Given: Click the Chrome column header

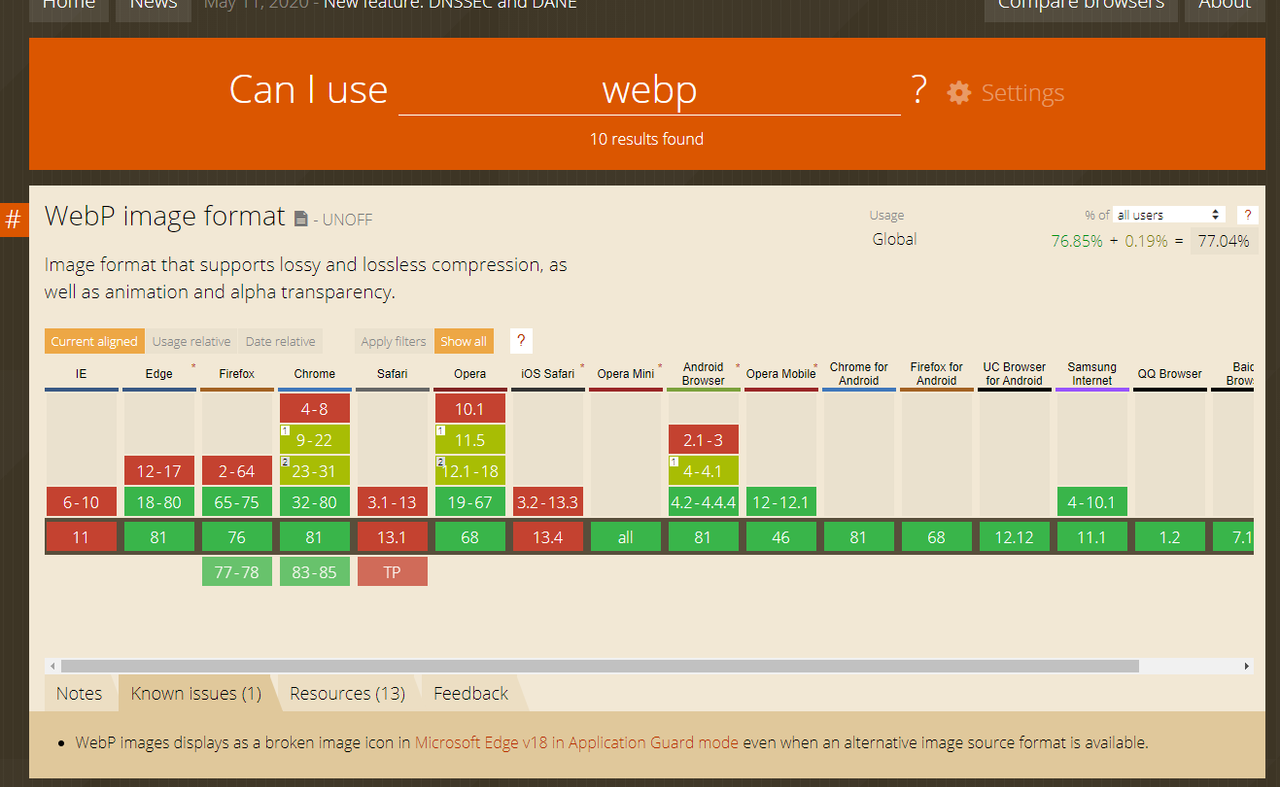Looking at the screenshot, I should coord(315,374).
